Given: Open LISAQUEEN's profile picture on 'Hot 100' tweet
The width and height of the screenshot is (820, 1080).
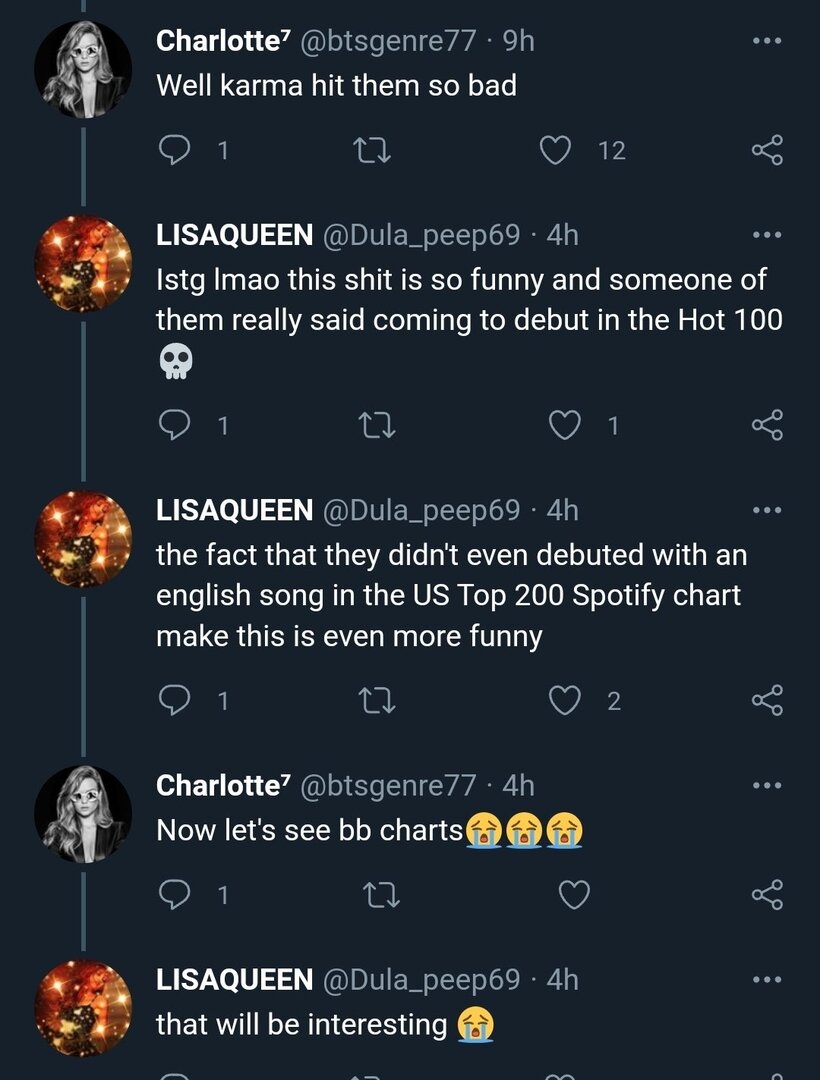Looking at the screenshot, I should [x=83, y=264].
